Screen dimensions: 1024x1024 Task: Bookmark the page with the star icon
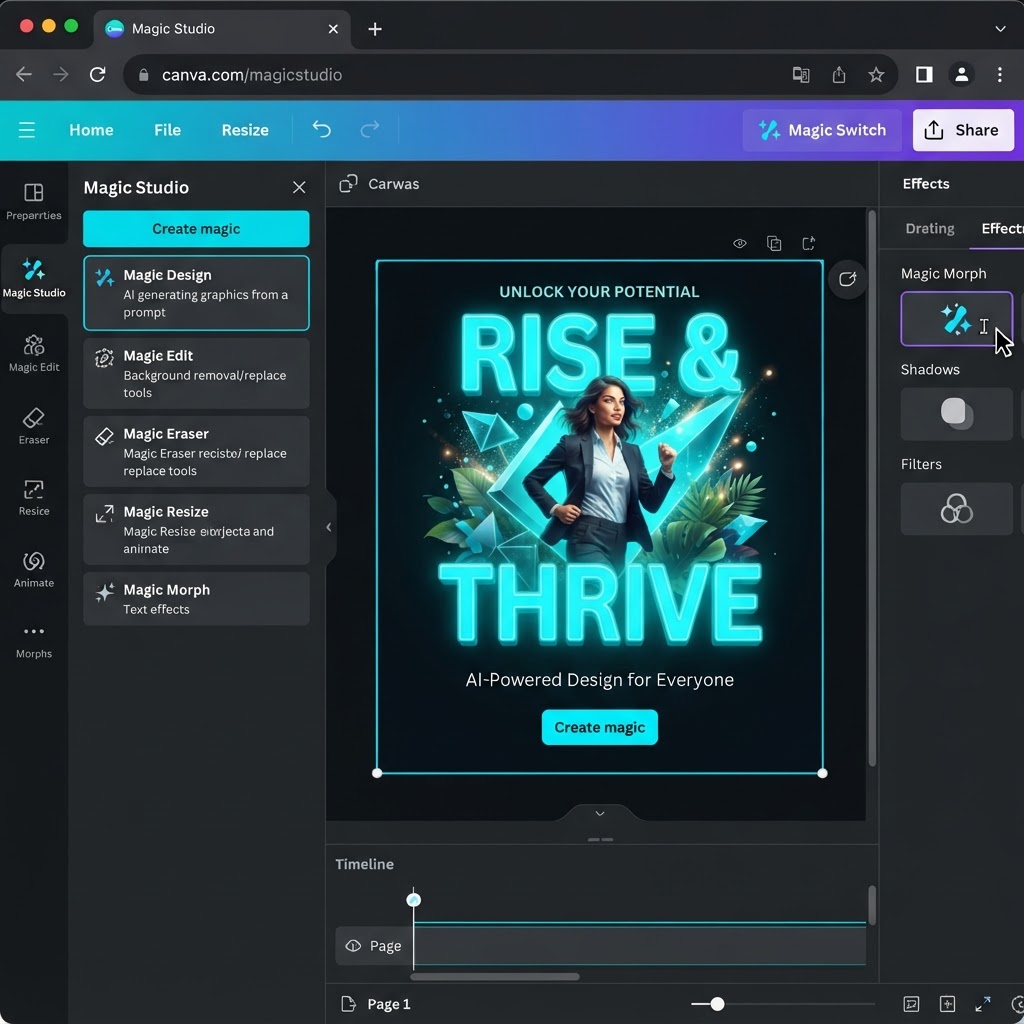tap(876, 74)
